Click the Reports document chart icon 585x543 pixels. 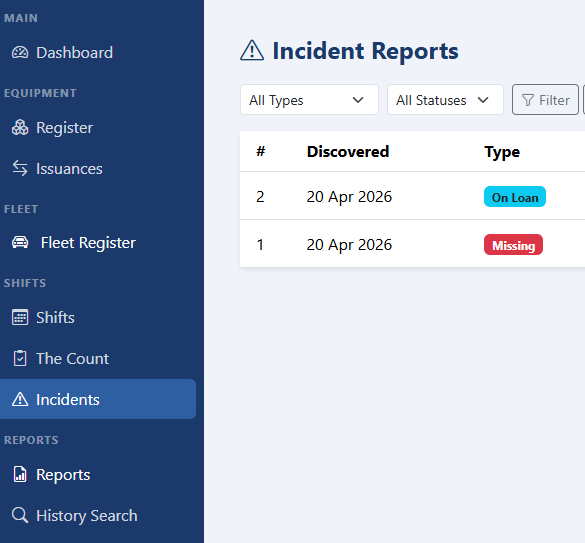point(20,474)
